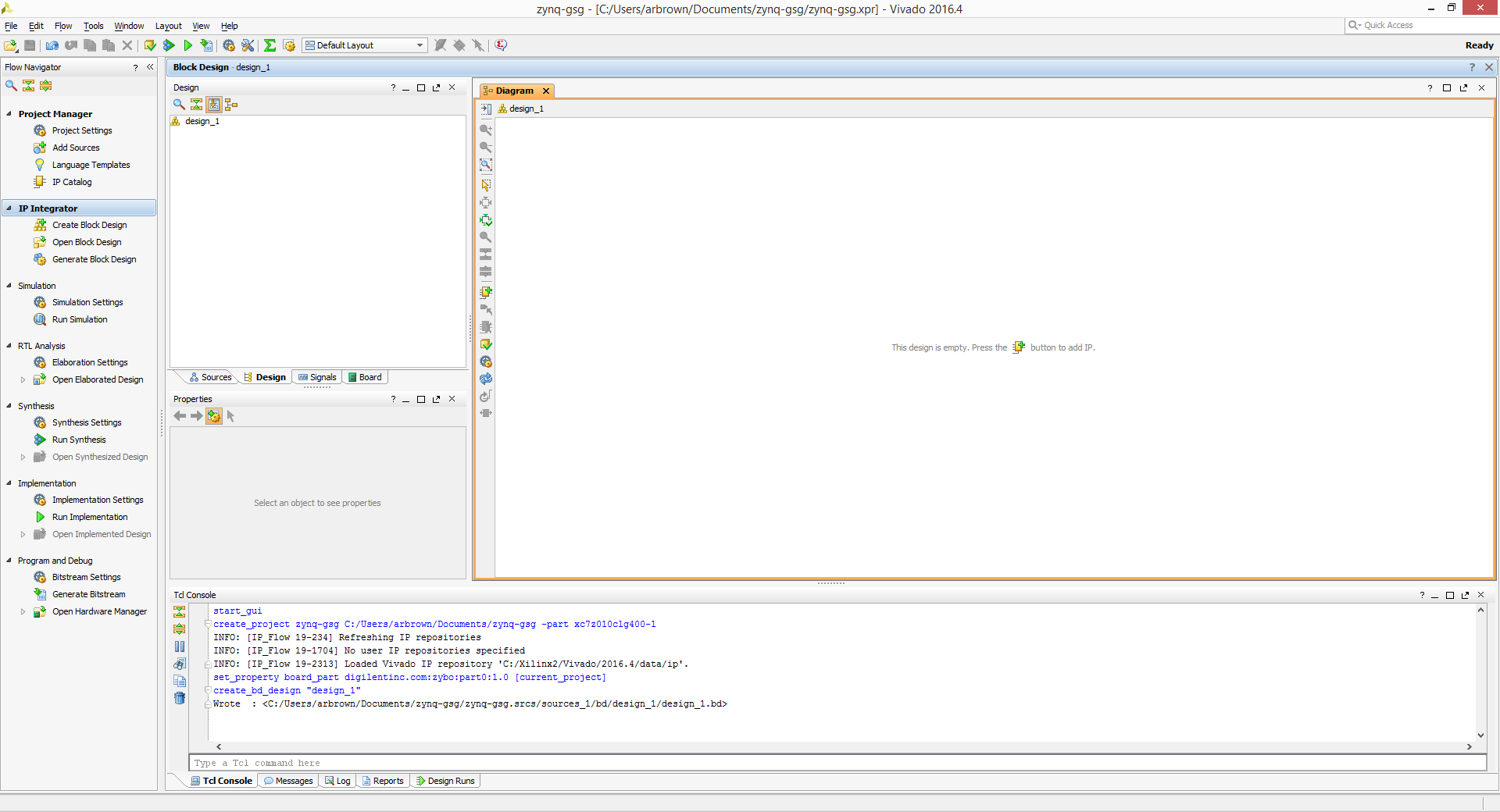
Task: Expand Open Hardware Manager tree node
Action: coord(23,612)
